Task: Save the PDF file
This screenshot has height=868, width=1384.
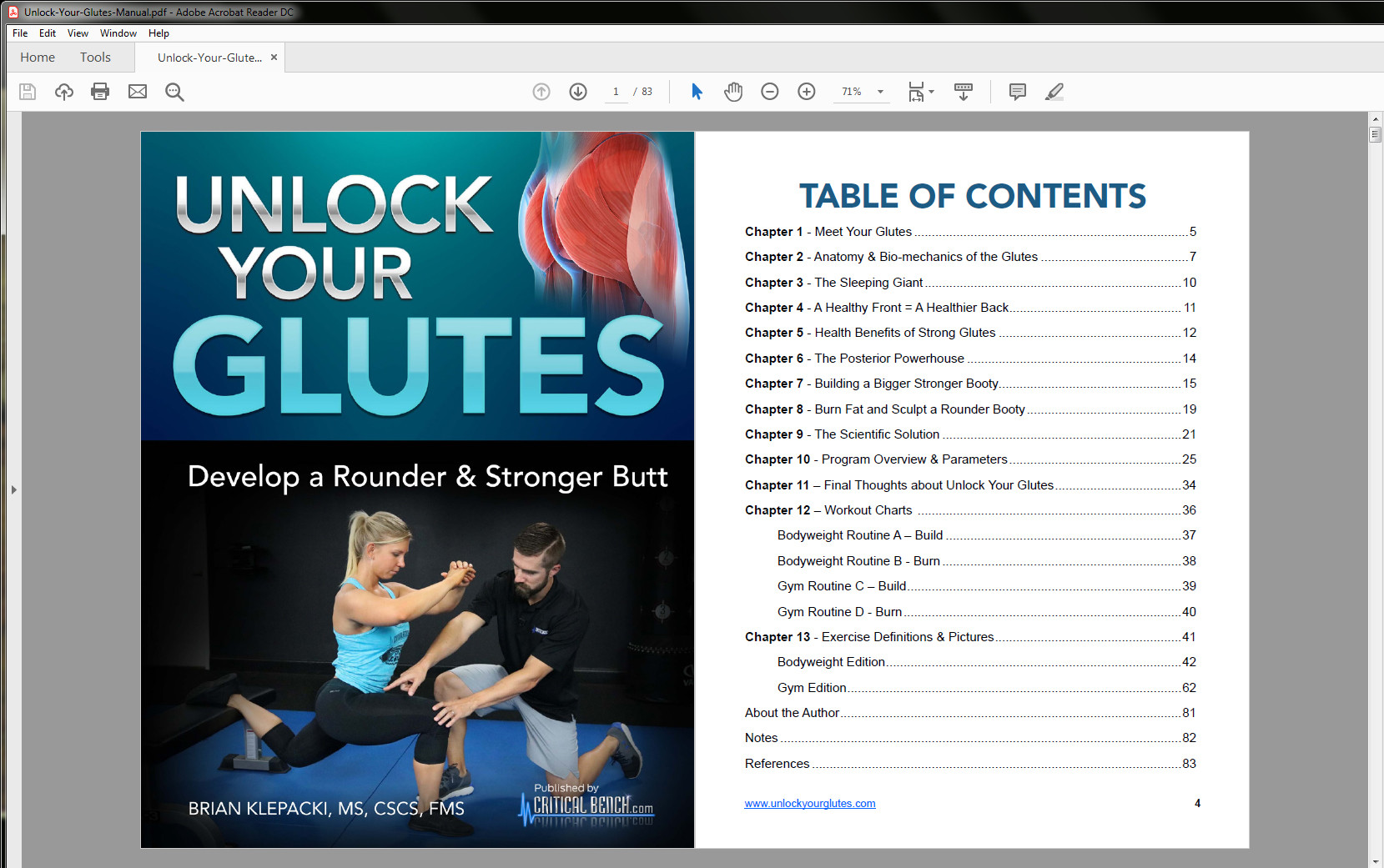Action: pyautogui.click(x=27, y=92)
